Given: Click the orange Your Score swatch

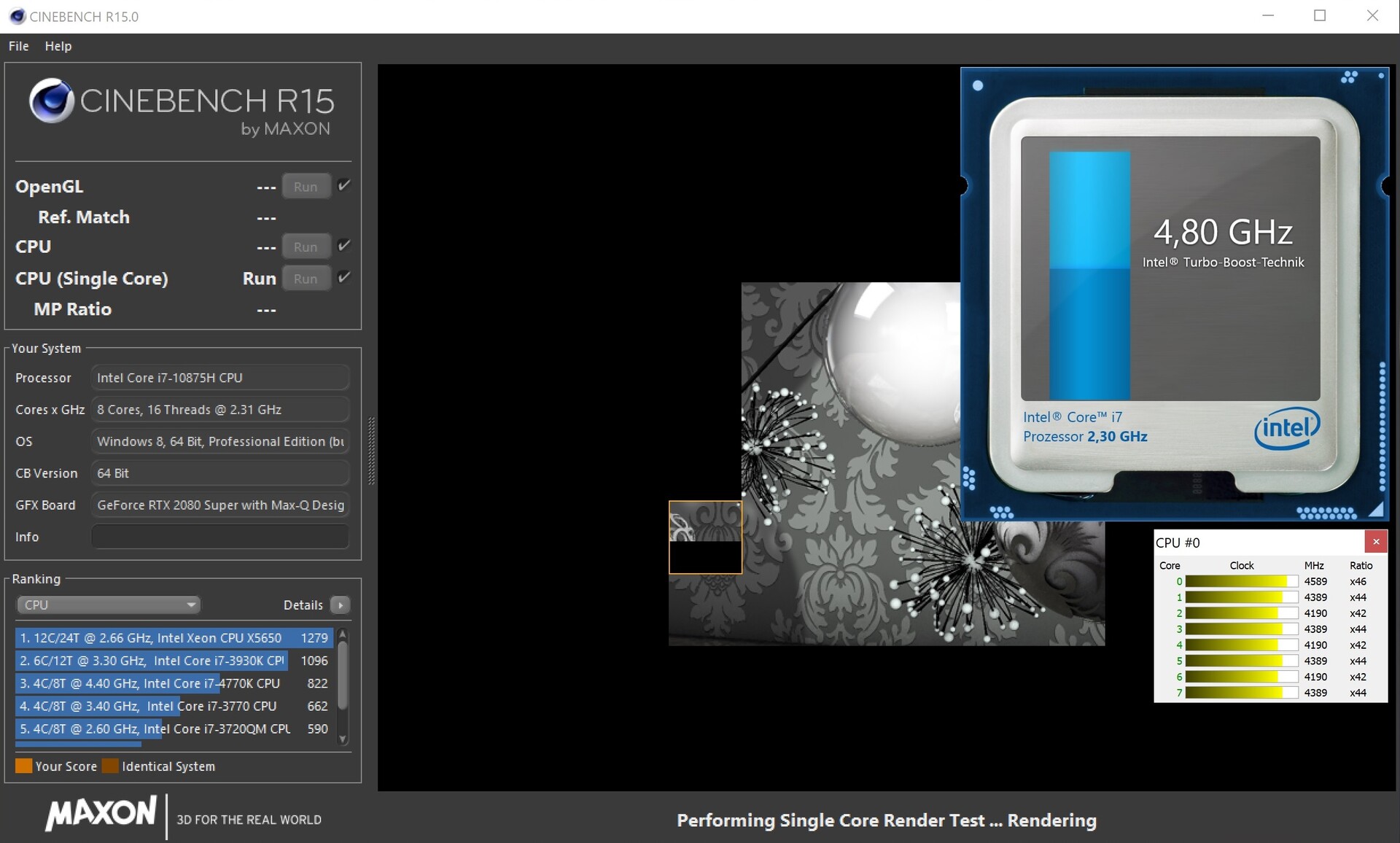Looking at the screenshot, I should [23, 766].
